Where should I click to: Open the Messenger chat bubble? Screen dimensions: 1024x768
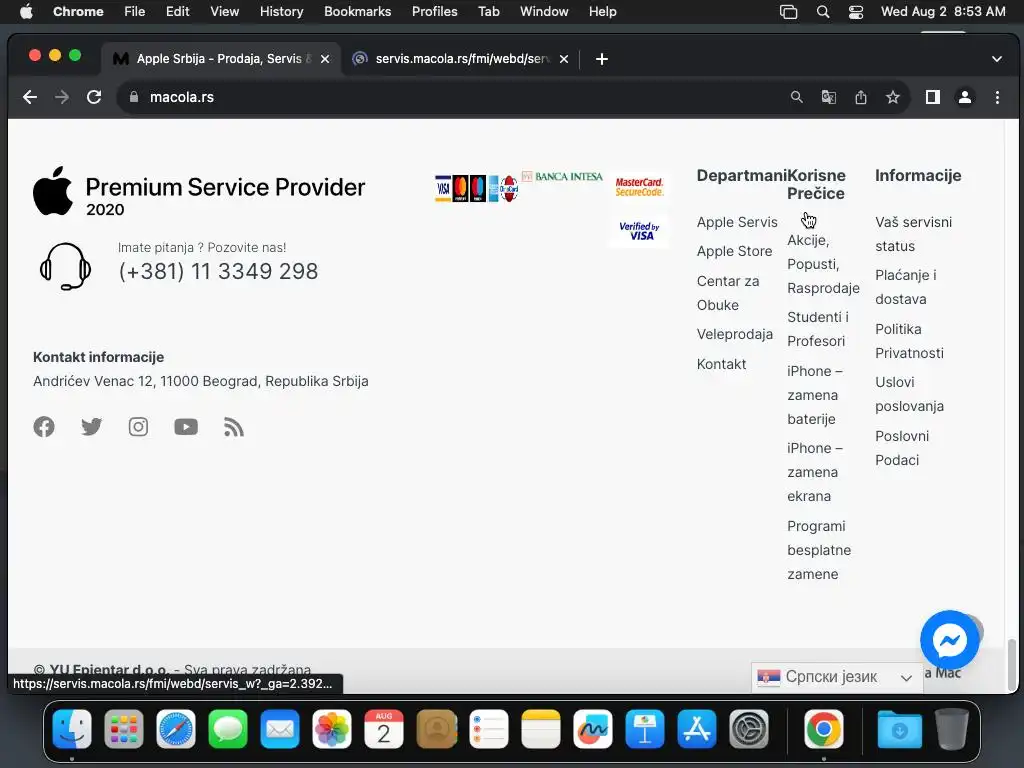click(x=950, y=640)
